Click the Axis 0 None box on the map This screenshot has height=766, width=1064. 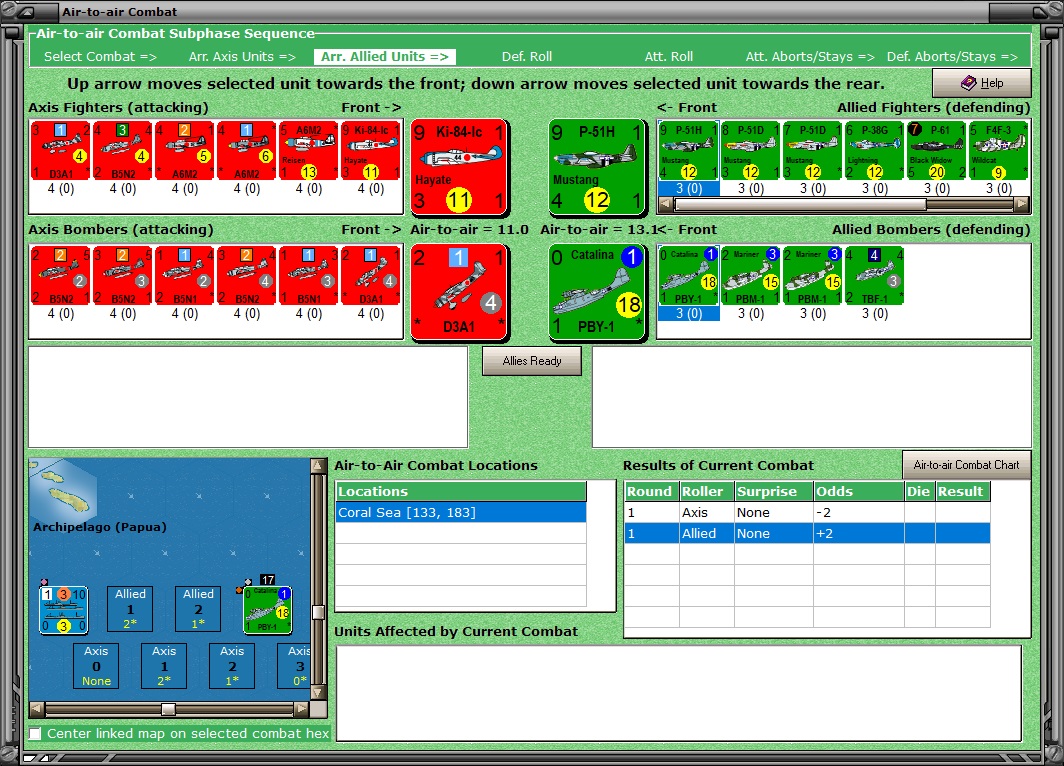point(96,666)
